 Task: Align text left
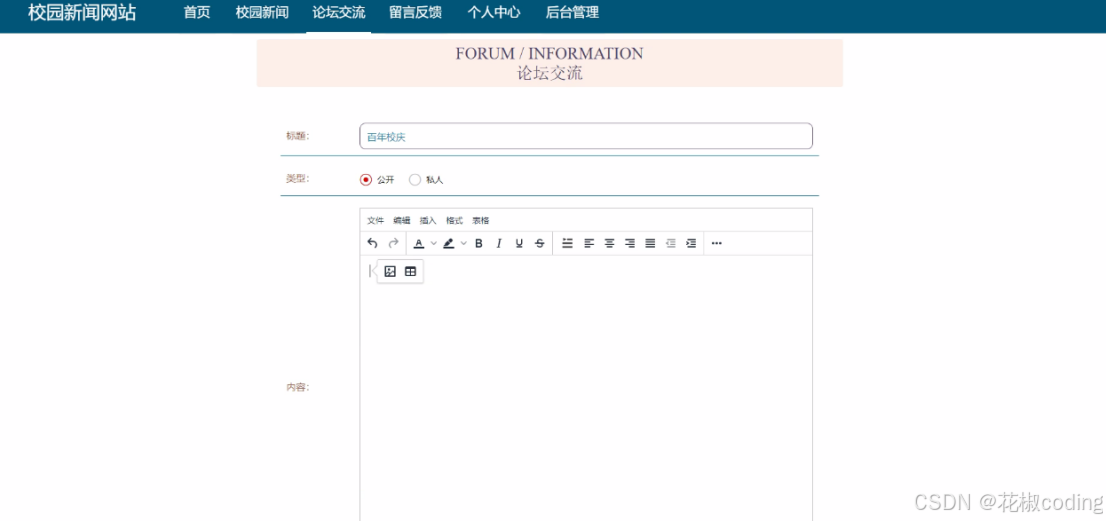pyautogui.click(x=589, y=243)
